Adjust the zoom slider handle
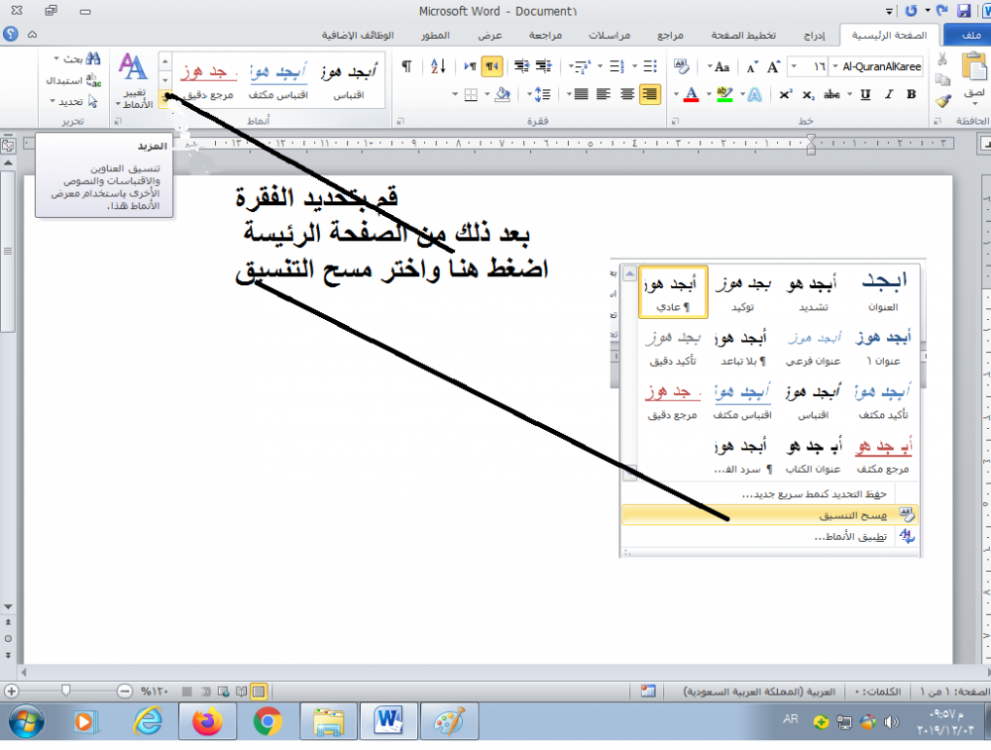Screen dimensions: 991x750 click(x=66, y=691)
